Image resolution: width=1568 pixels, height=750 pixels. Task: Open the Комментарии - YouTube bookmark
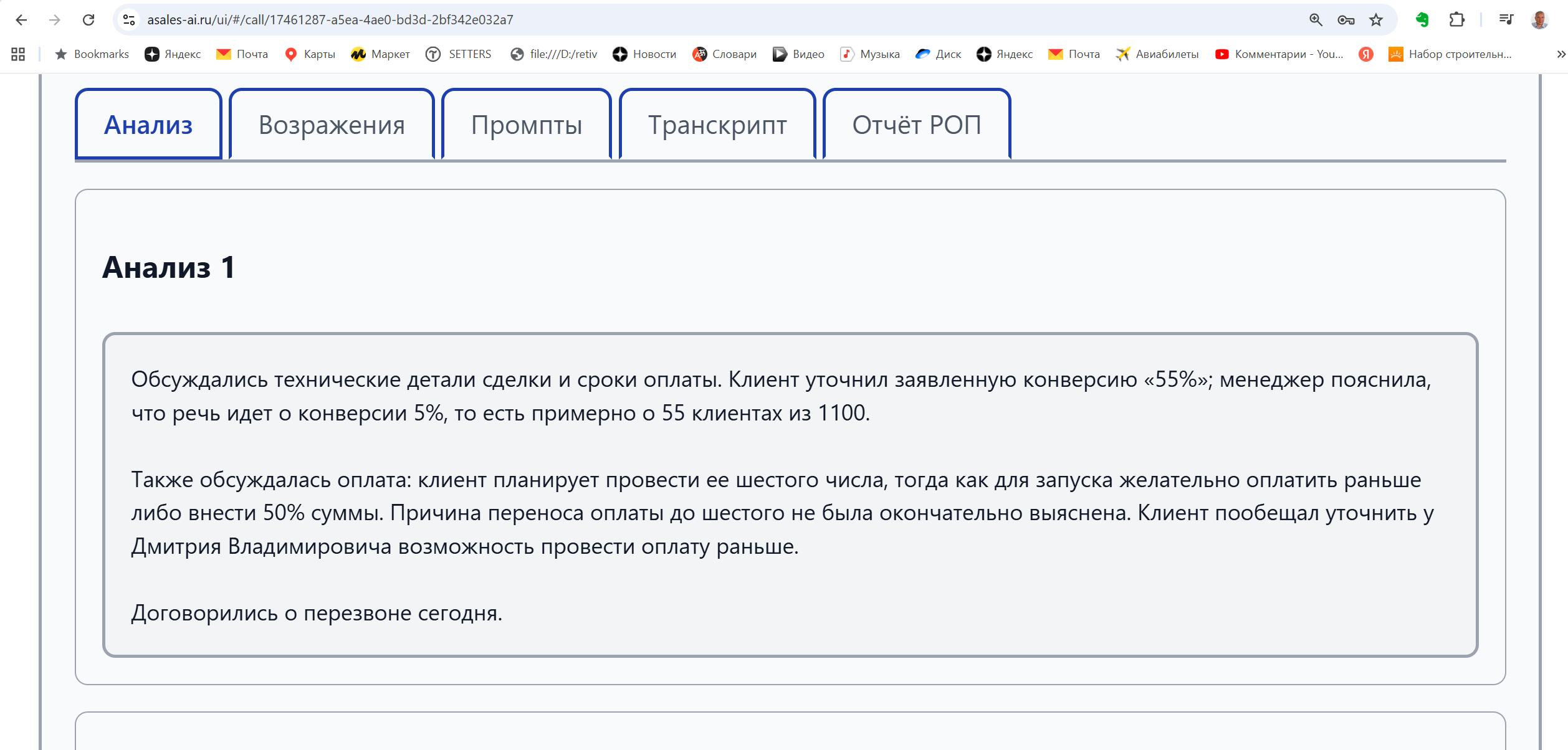coord(1279,54)
